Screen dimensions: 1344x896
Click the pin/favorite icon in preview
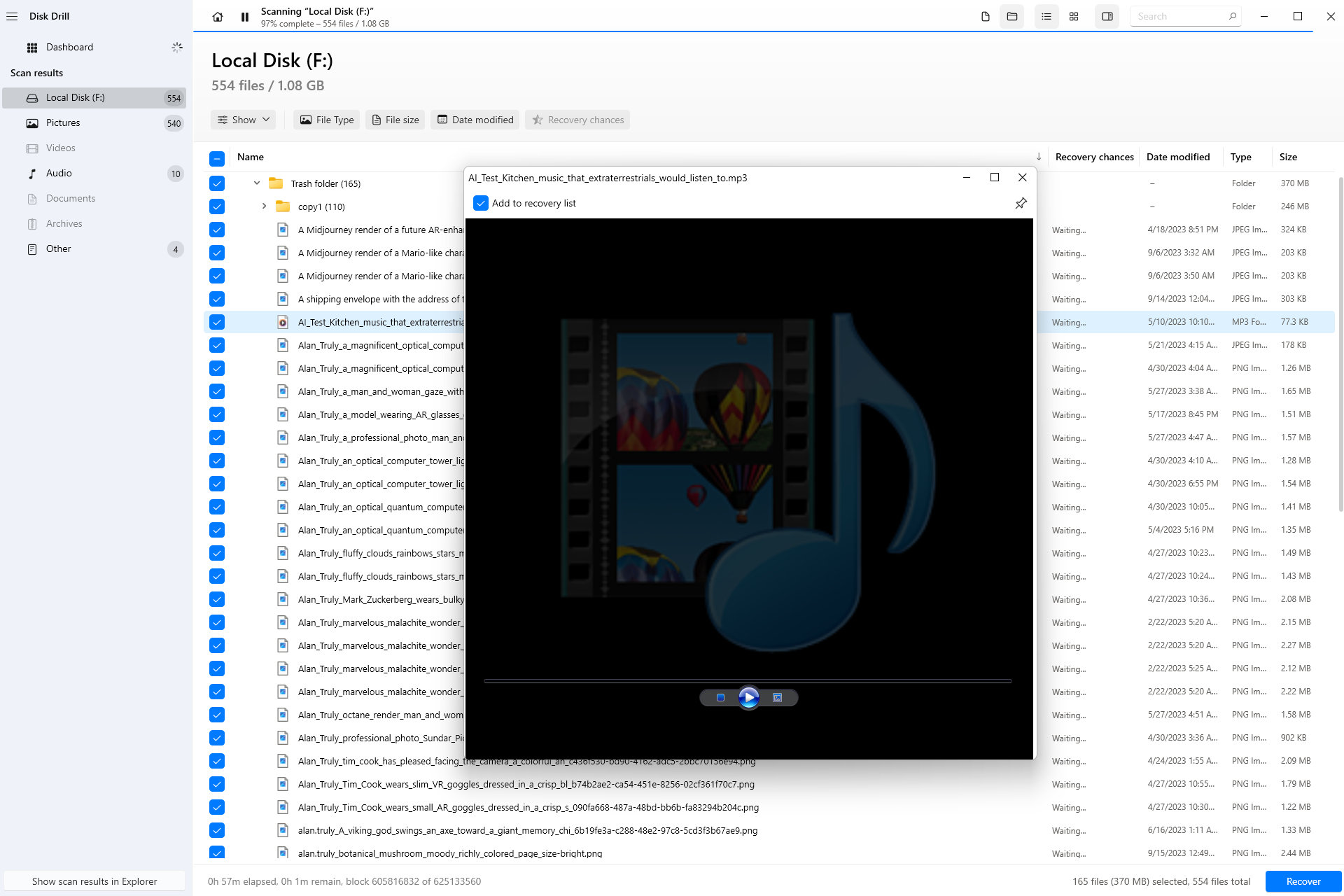(x=1020, y=203)
